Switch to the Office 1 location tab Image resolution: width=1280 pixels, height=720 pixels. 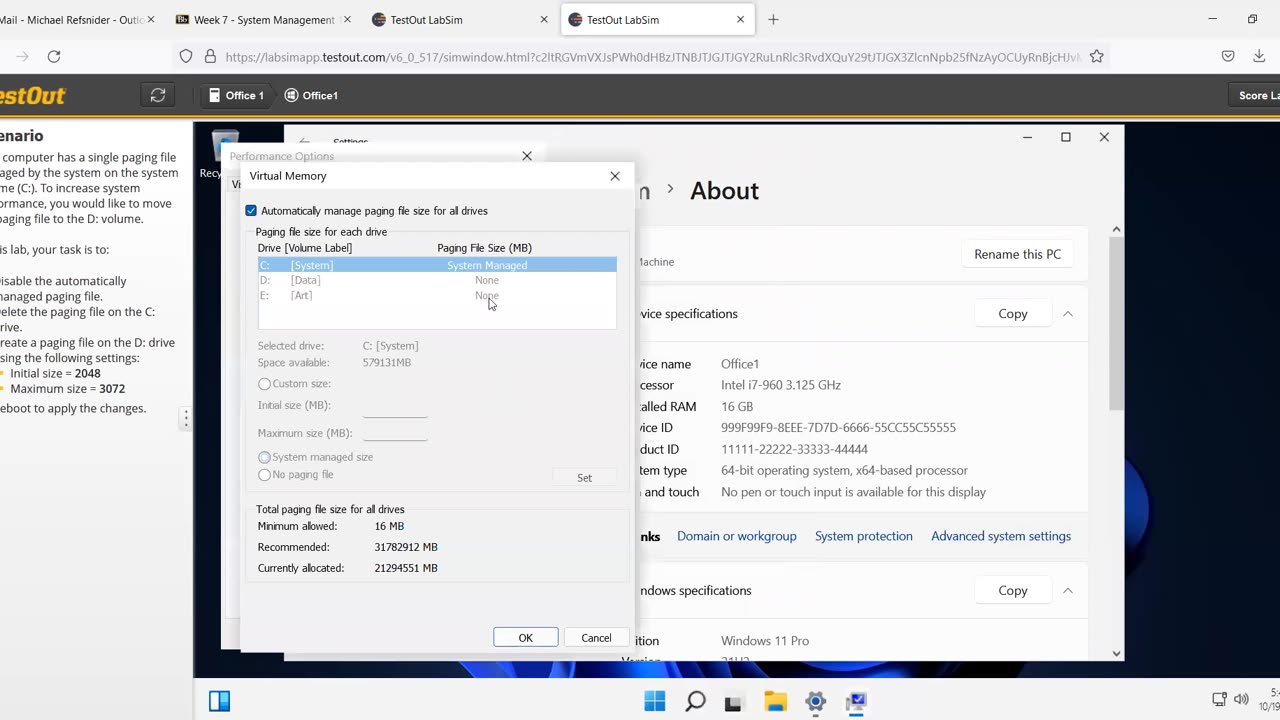tap(235, 95)
